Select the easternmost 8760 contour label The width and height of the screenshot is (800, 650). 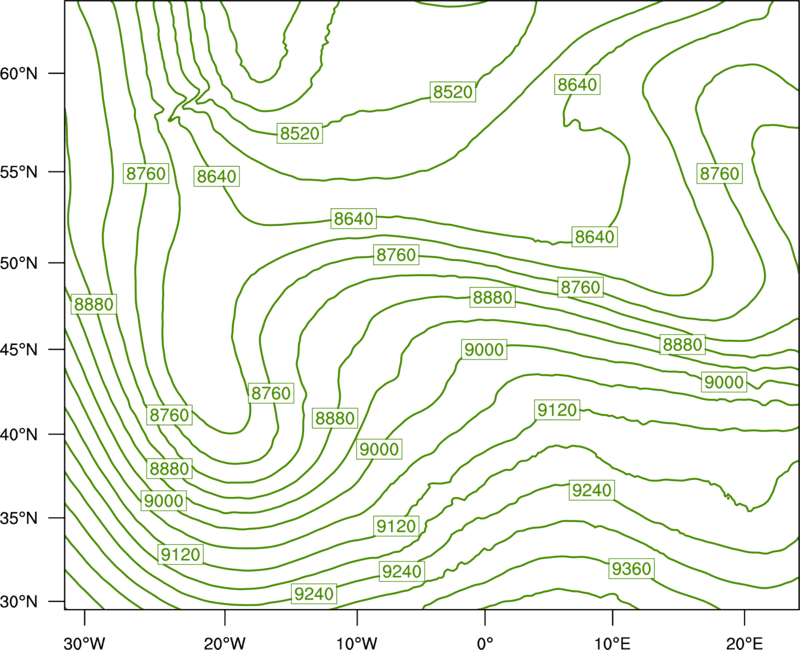(x=719, y=173)
